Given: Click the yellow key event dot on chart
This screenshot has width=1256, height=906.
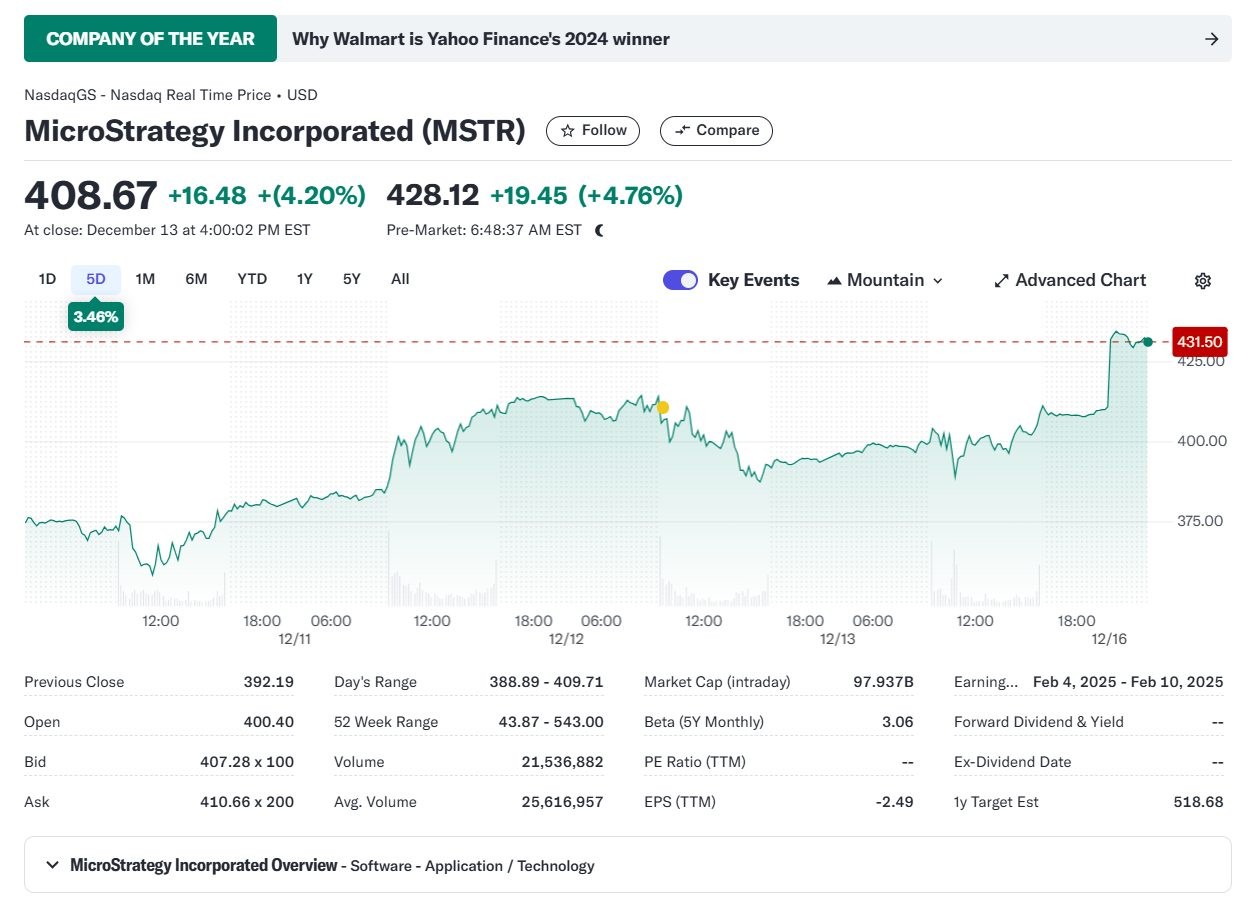Looking at the screenshot, I should click(x=662, y=407).
